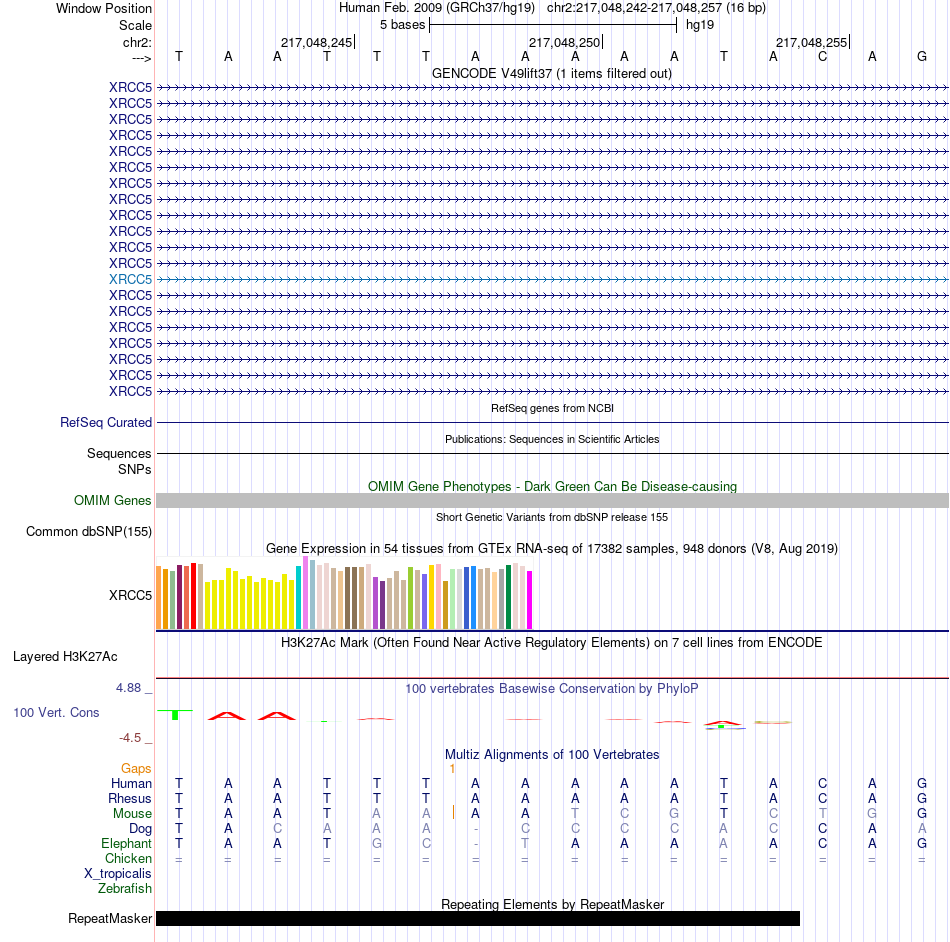Click the G base in the chr2 sequence row
Image resolution: width=950 pixels, height=942 pixels.
point(922,56)
